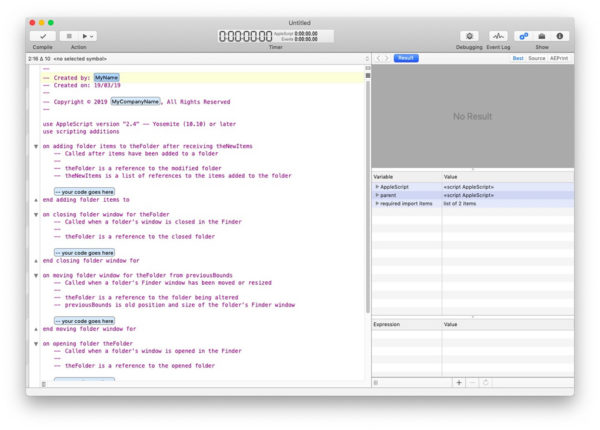Add a new expression with plus button

coord(459,383)
